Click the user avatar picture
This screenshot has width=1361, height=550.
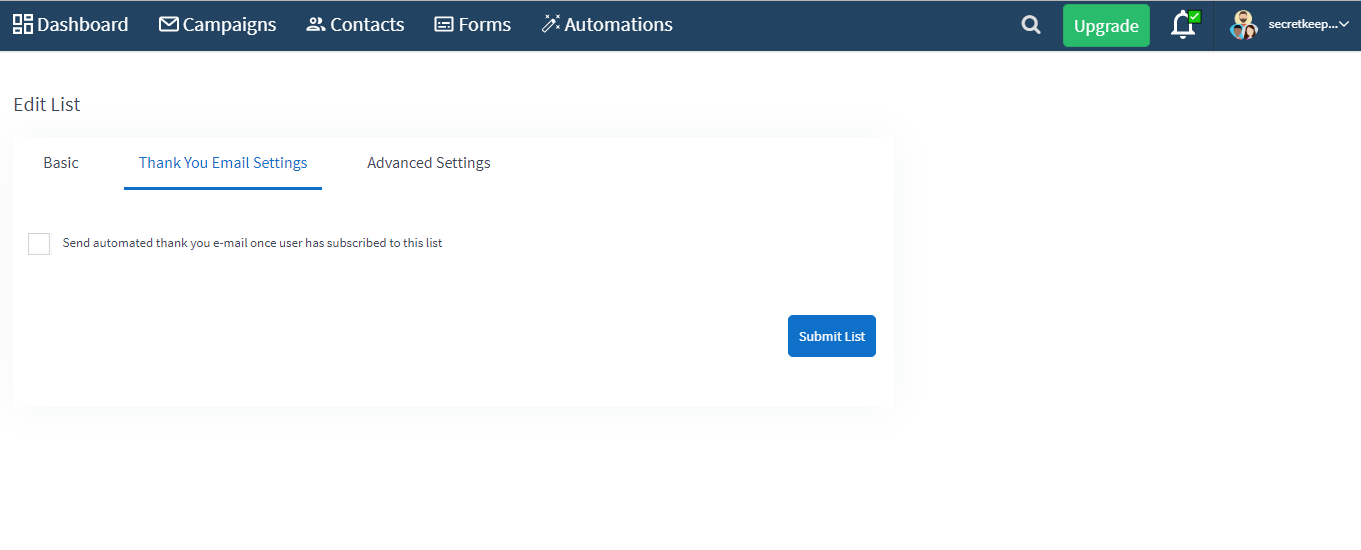(1243, 25)
